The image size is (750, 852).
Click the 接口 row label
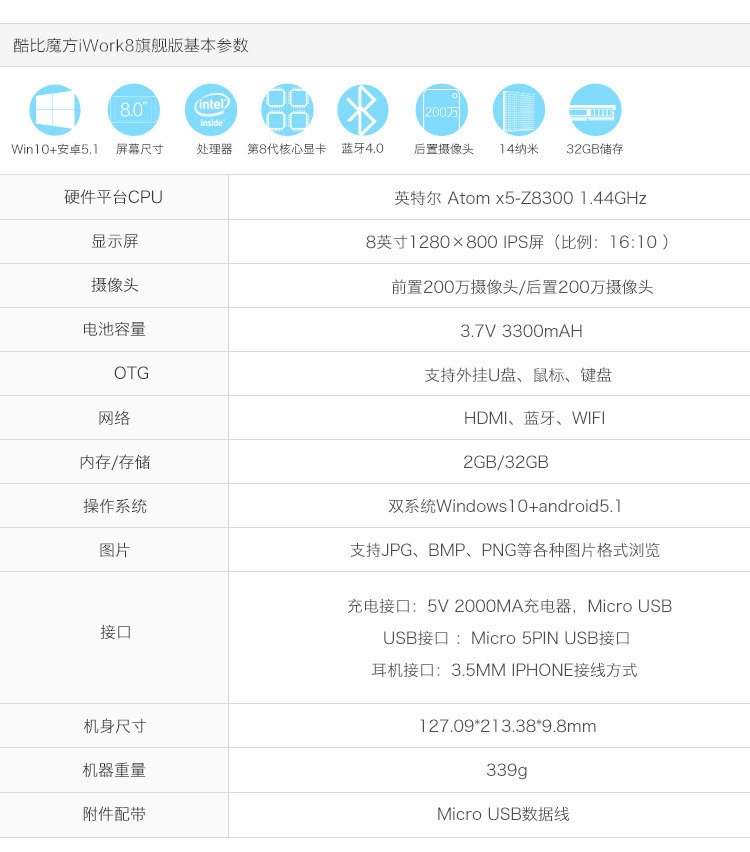115,632
